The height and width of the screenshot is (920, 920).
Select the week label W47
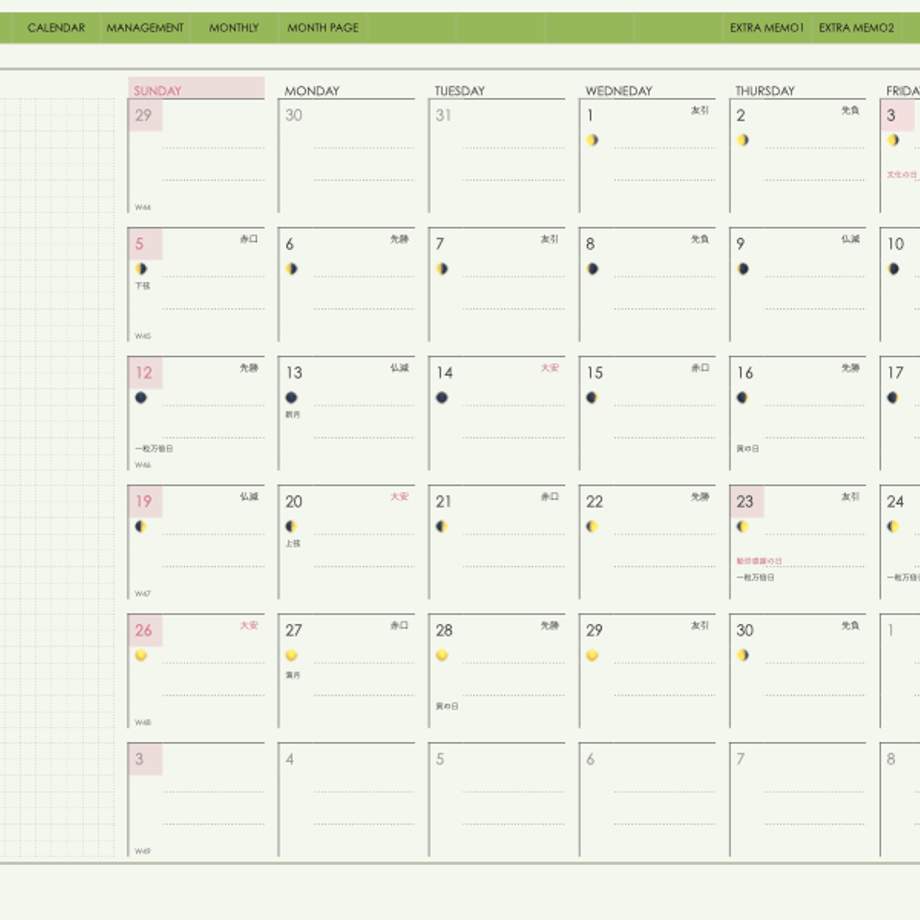143,594
